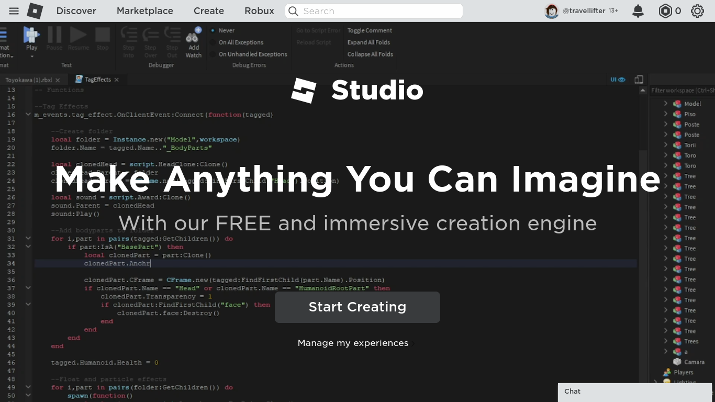Go to the Discover page
The width and height of the screenshot is (715, 402).
[76, 10]
